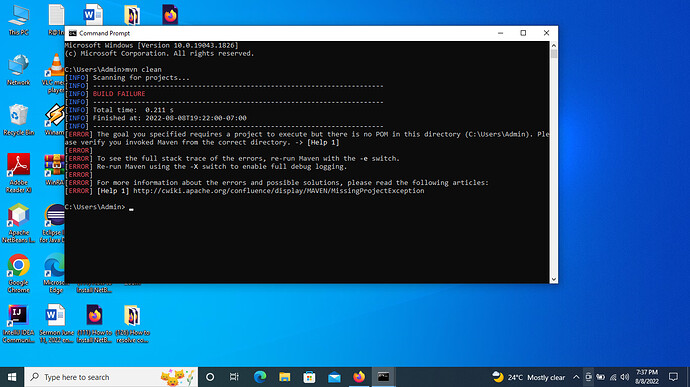This screenshot has height=387, width=690.
Task: Open Microsoft Edge from the taskbar
Action: [260, 377]
